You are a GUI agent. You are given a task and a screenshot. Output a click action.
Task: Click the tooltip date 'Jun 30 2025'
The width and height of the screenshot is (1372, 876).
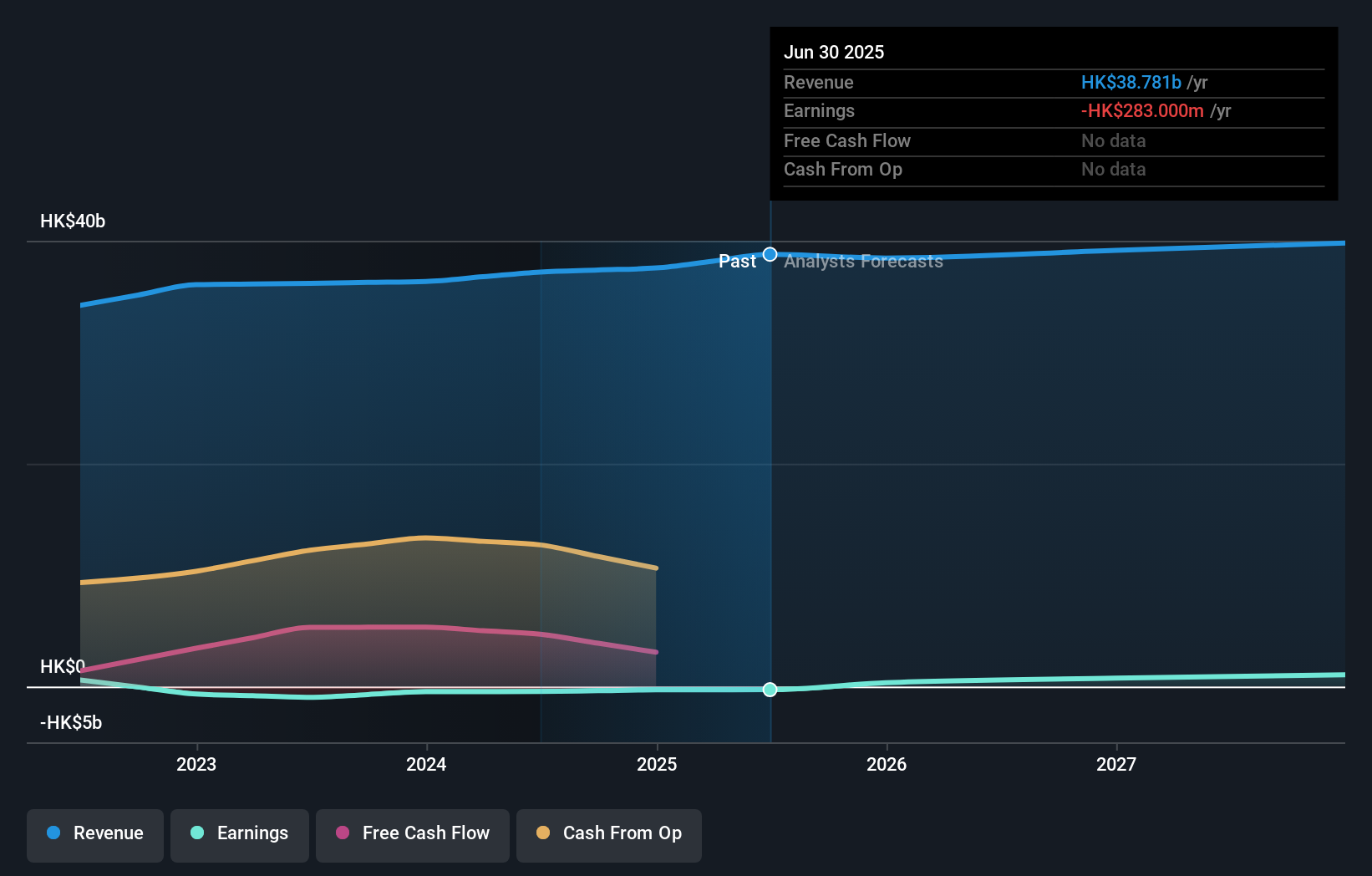pyautogui.click(x=834, y=52)
